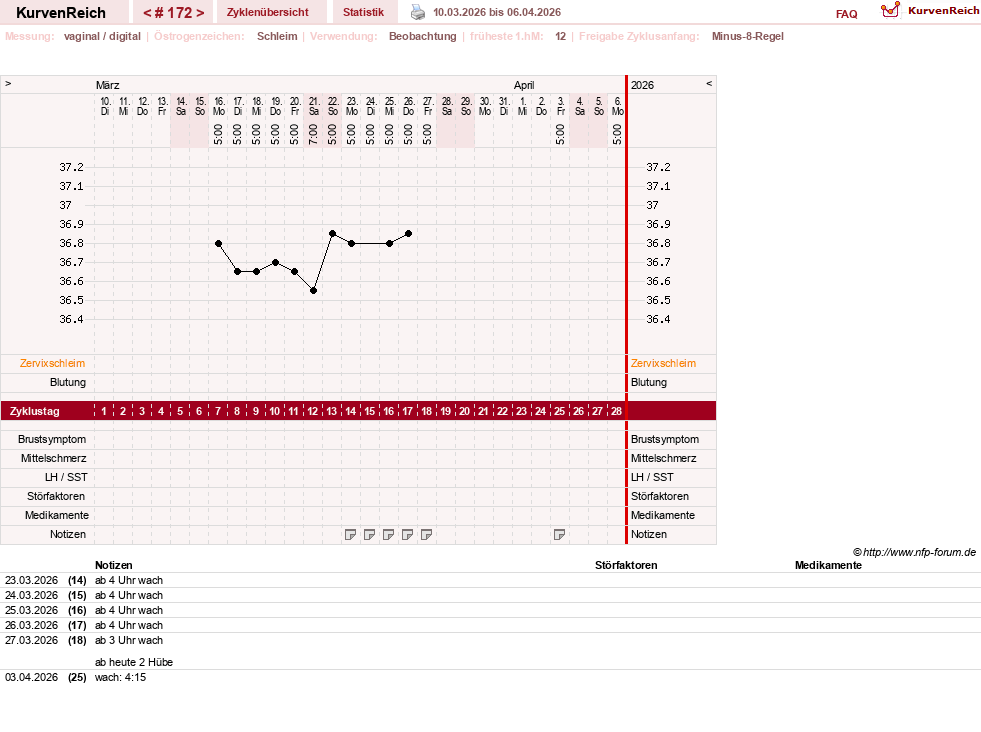The image size is (981, 732).
Task: Click the right arrow expander beside 2026
Action: click(x=709, y=83)
